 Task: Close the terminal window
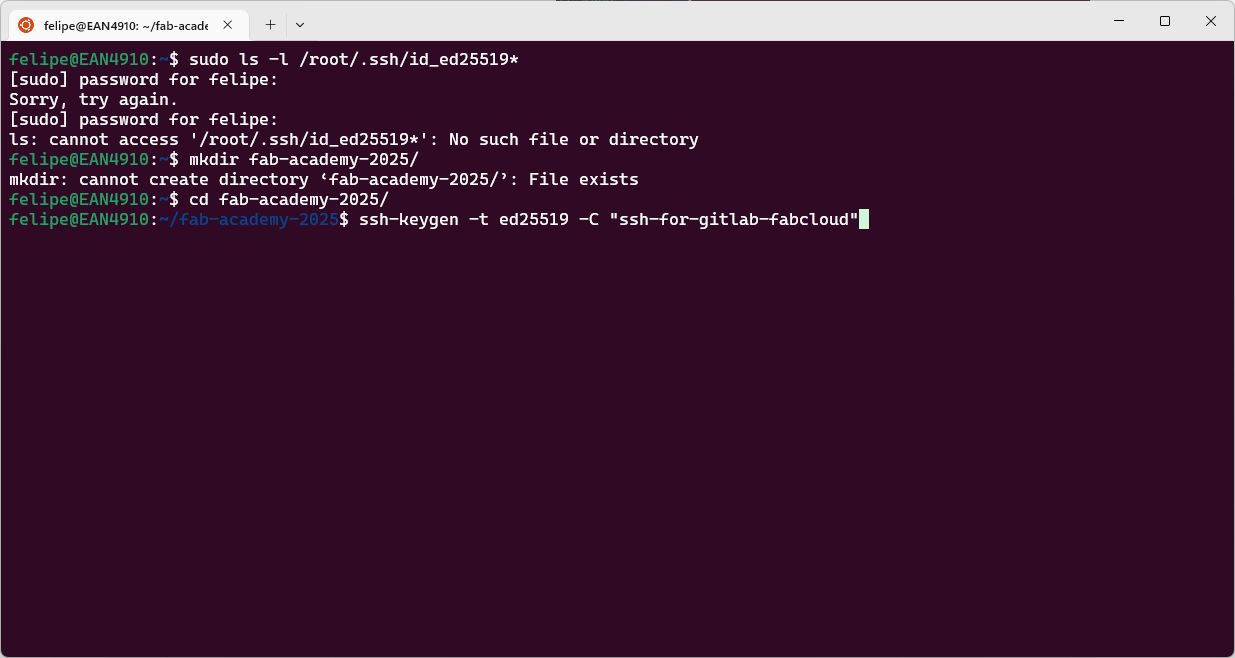(x=1211, y=21)
